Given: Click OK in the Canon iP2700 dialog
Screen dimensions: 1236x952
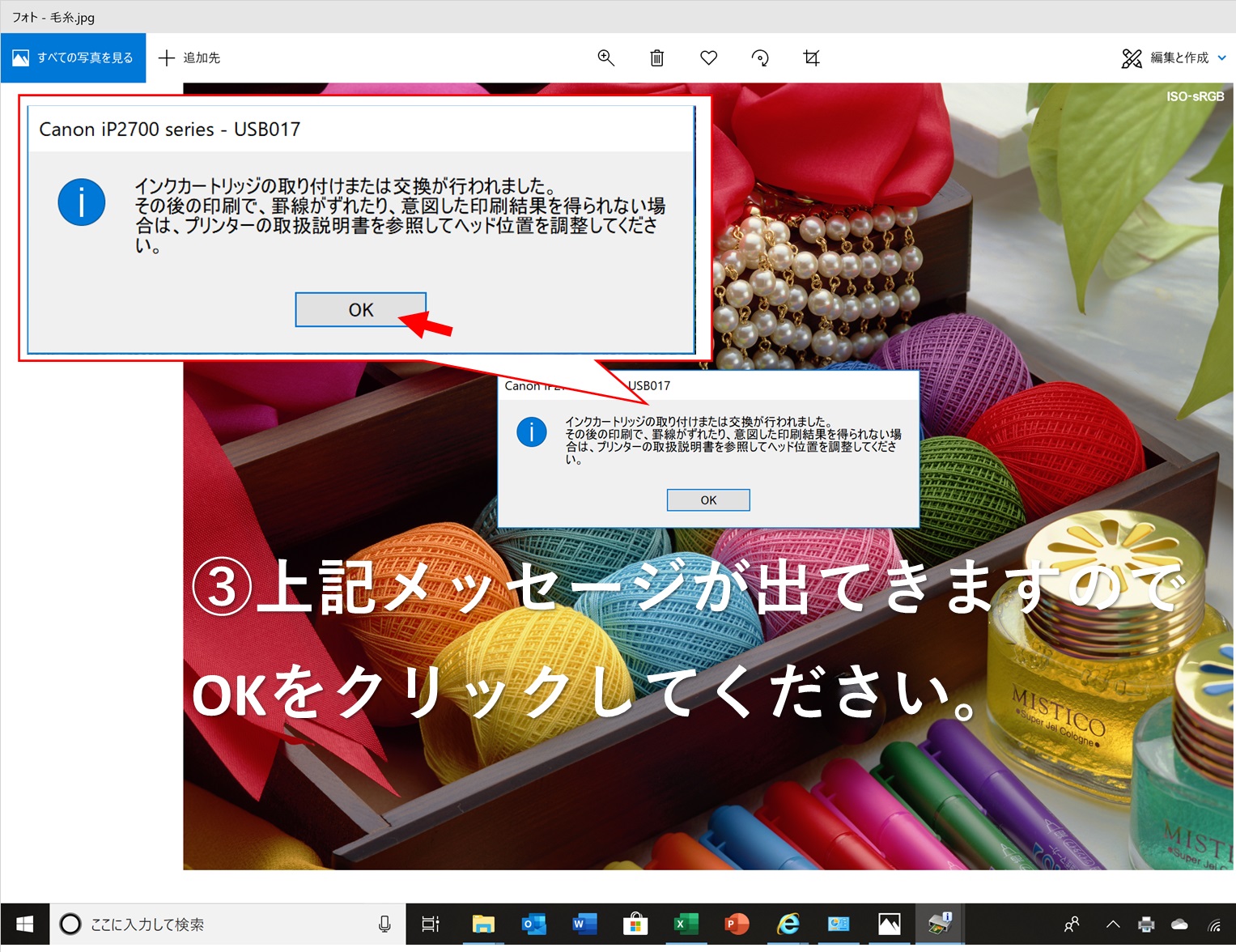Looking at the screenshot, I should 708,500.
